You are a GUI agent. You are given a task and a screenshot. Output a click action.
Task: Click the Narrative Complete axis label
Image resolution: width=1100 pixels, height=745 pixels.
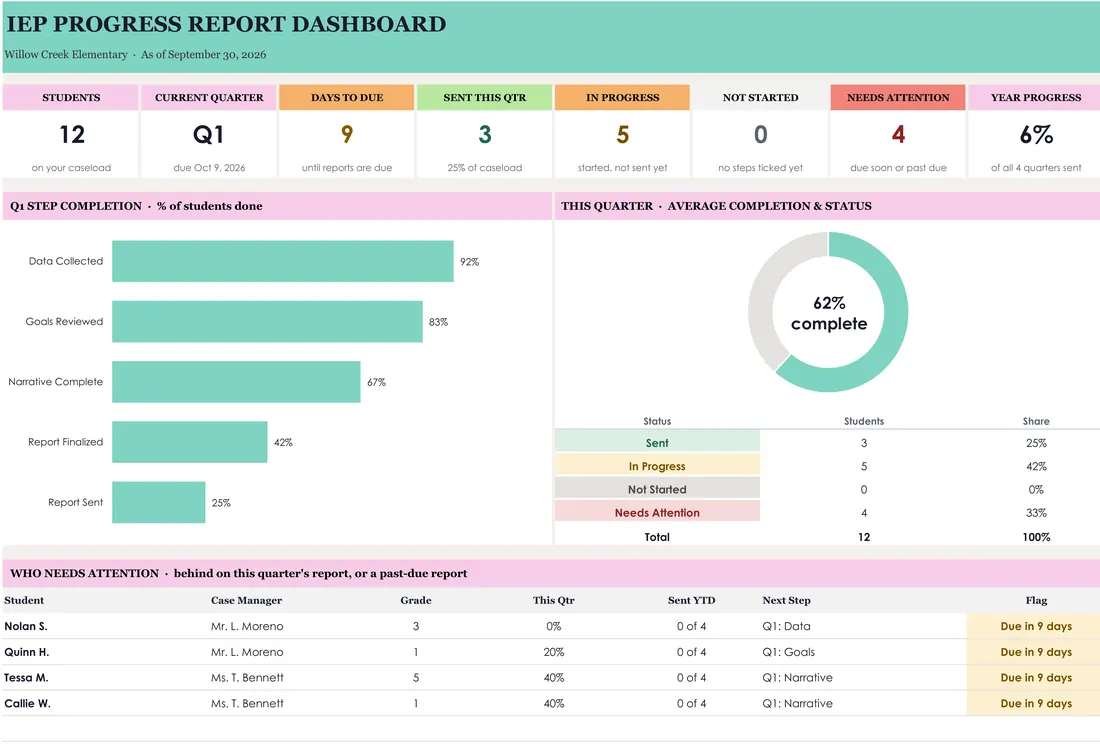point(55,382)
